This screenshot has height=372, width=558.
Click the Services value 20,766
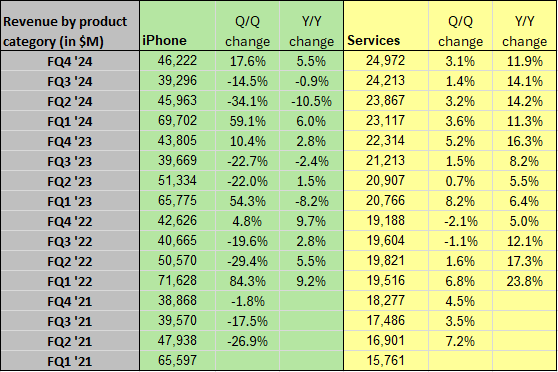tap(386, 201)
